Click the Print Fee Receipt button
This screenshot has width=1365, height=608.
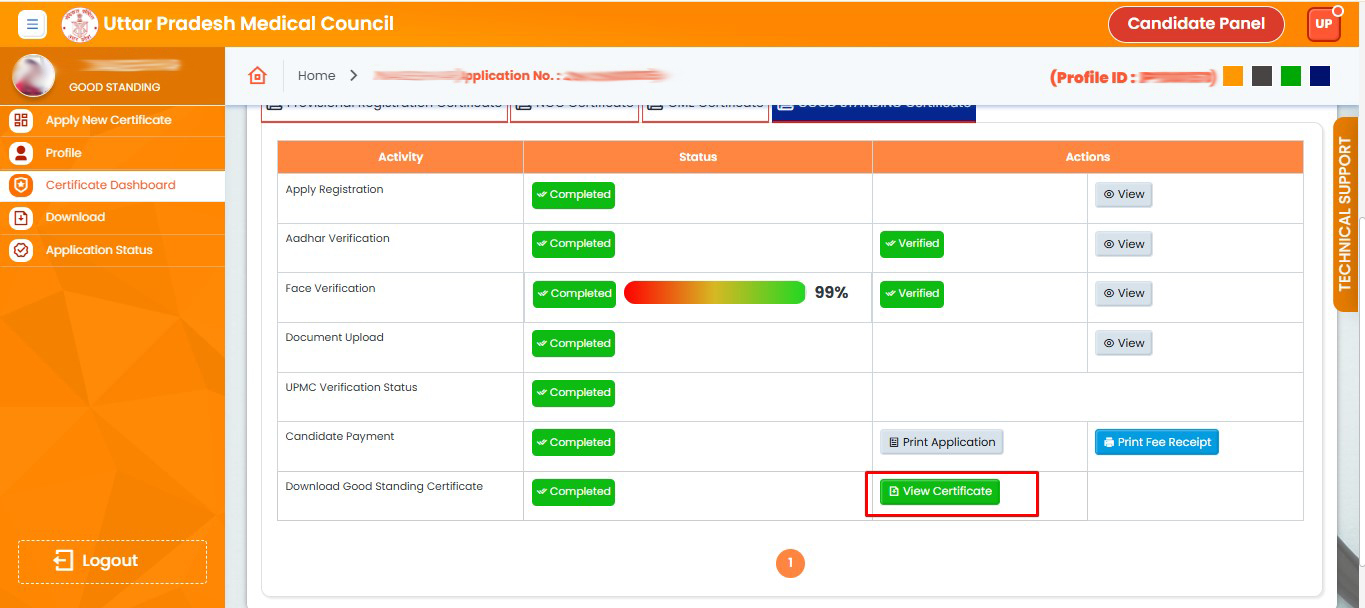1156,442
